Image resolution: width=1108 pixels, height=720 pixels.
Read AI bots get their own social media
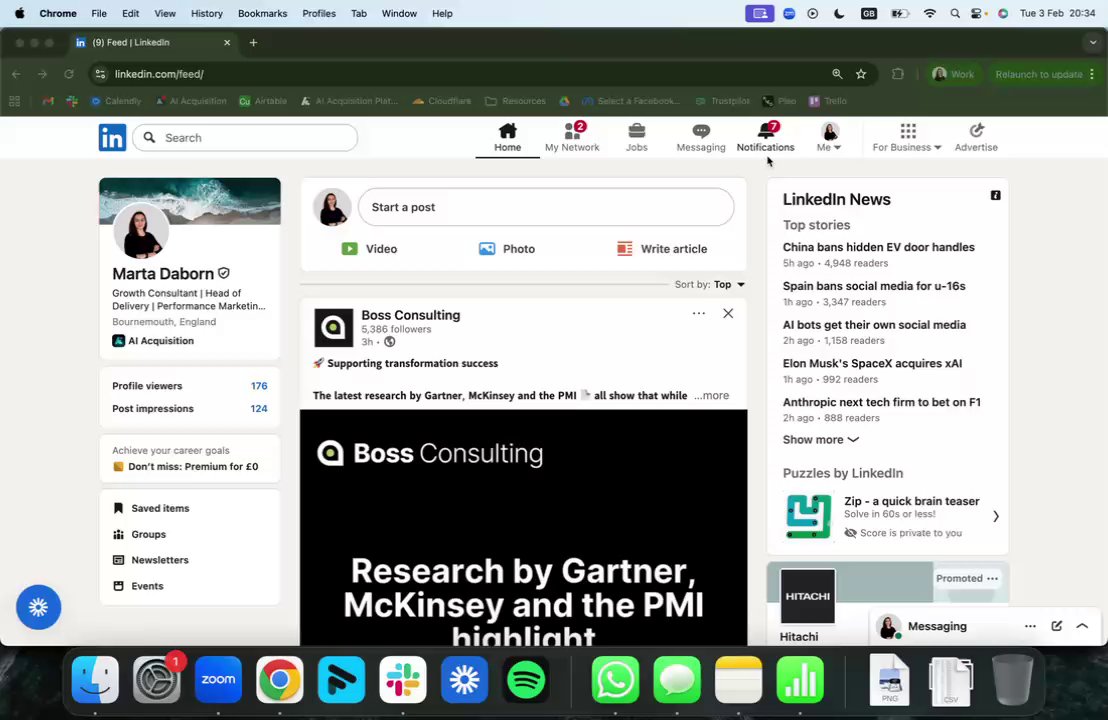[x=874, y=325]
